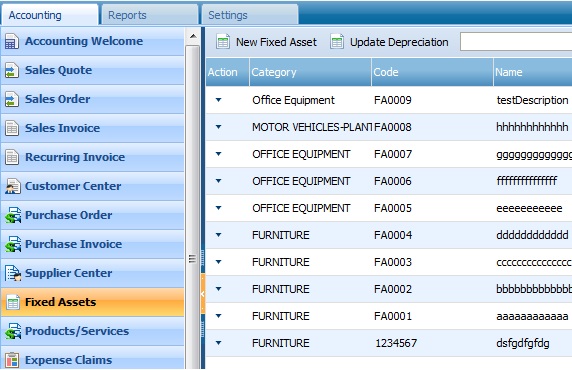Select Fixed Assets in sidebar

(x=93, y=302)
